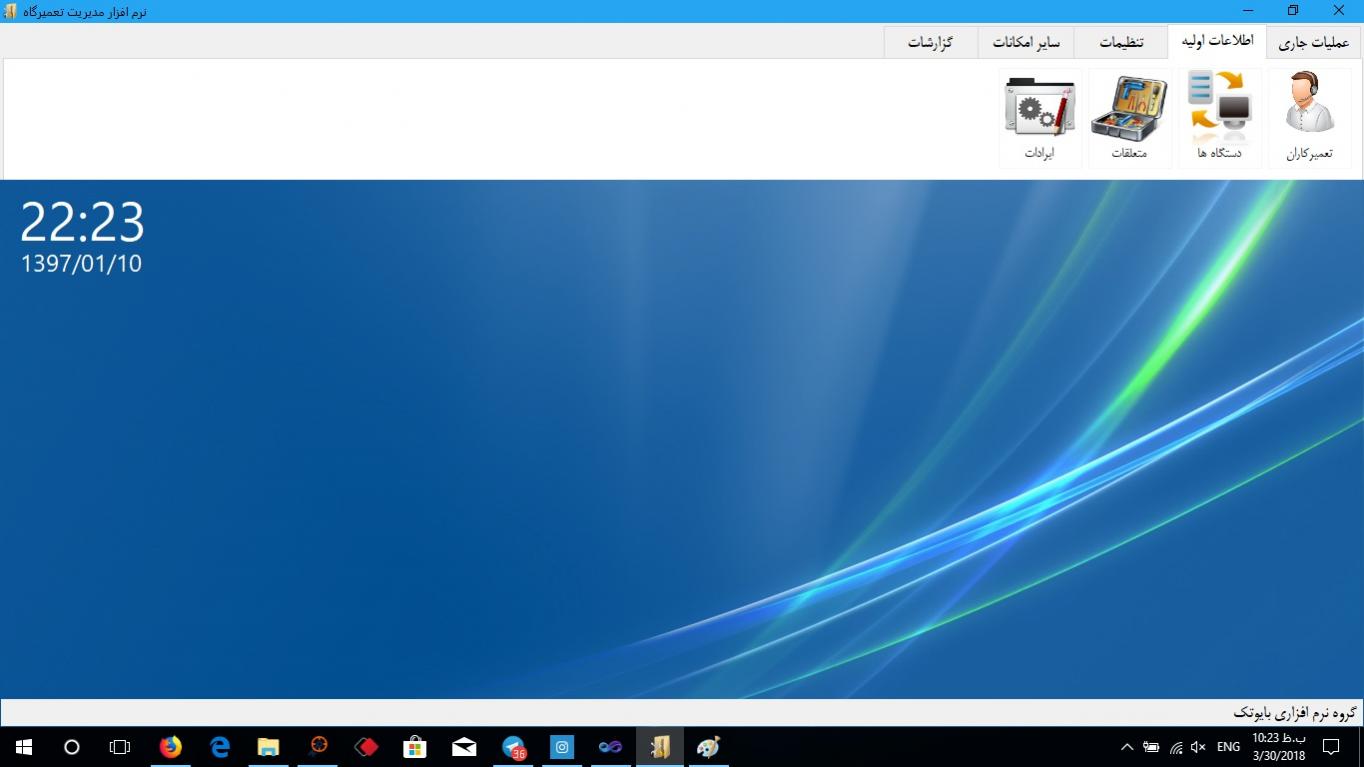This screenshot has height=767, width=1364.
Task: Open the ایرادات (faults) icon
Action: click(1039, 117)
